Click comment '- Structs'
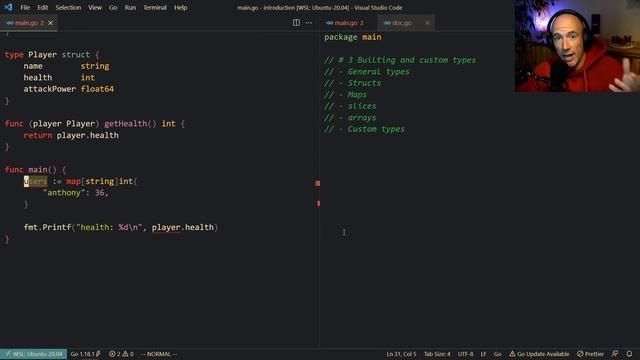Screen dimensions: 640x360 pyautogui.click(x=353, y=83)
